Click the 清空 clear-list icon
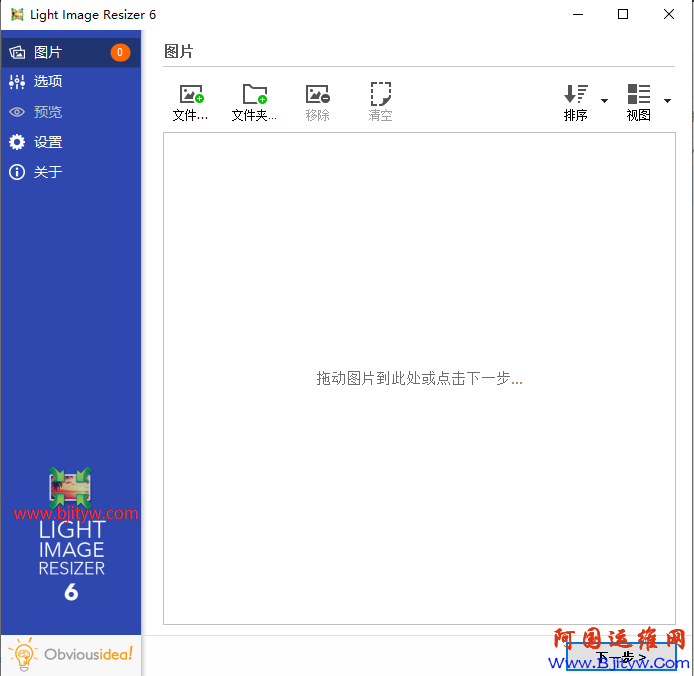Image resolution: width=694 pixels, height=676 pixels. (380, 95)
